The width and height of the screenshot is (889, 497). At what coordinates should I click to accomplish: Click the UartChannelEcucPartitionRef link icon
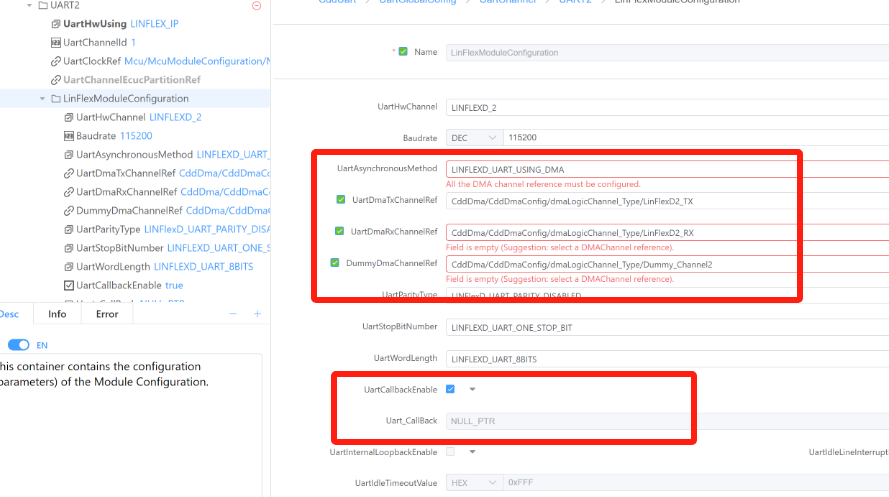pos(56,80)
